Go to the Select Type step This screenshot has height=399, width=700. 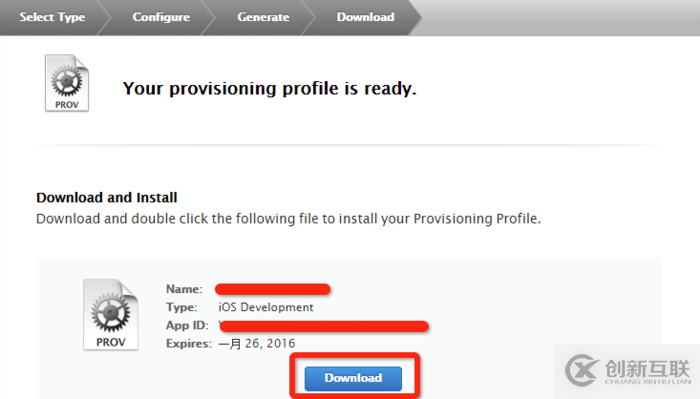52,17
